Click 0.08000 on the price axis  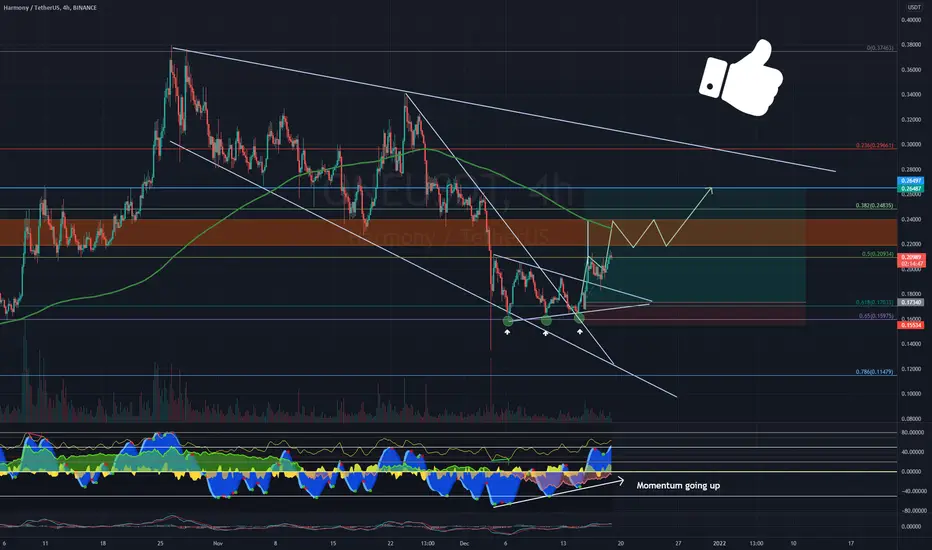point(911,419)
